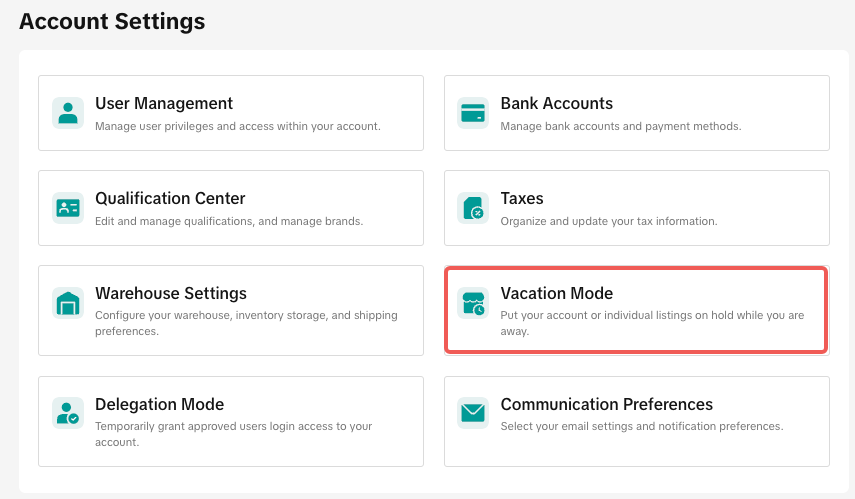The width and height of the screenshot is (855, 499).
Task: Click the Delegation Mode user-check icon
Action: 68,413
